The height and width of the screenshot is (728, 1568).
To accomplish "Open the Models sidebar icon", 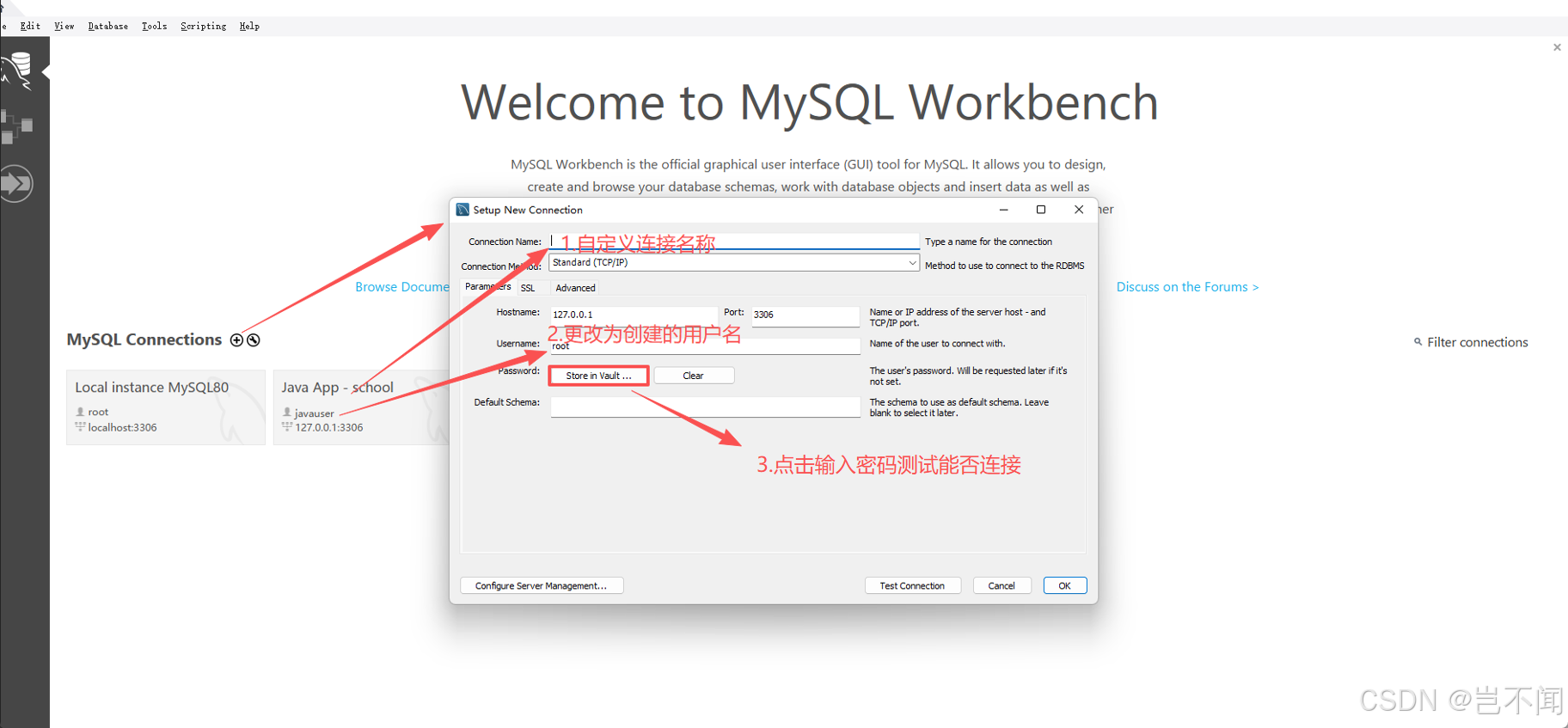I will (x=16, y=126).
